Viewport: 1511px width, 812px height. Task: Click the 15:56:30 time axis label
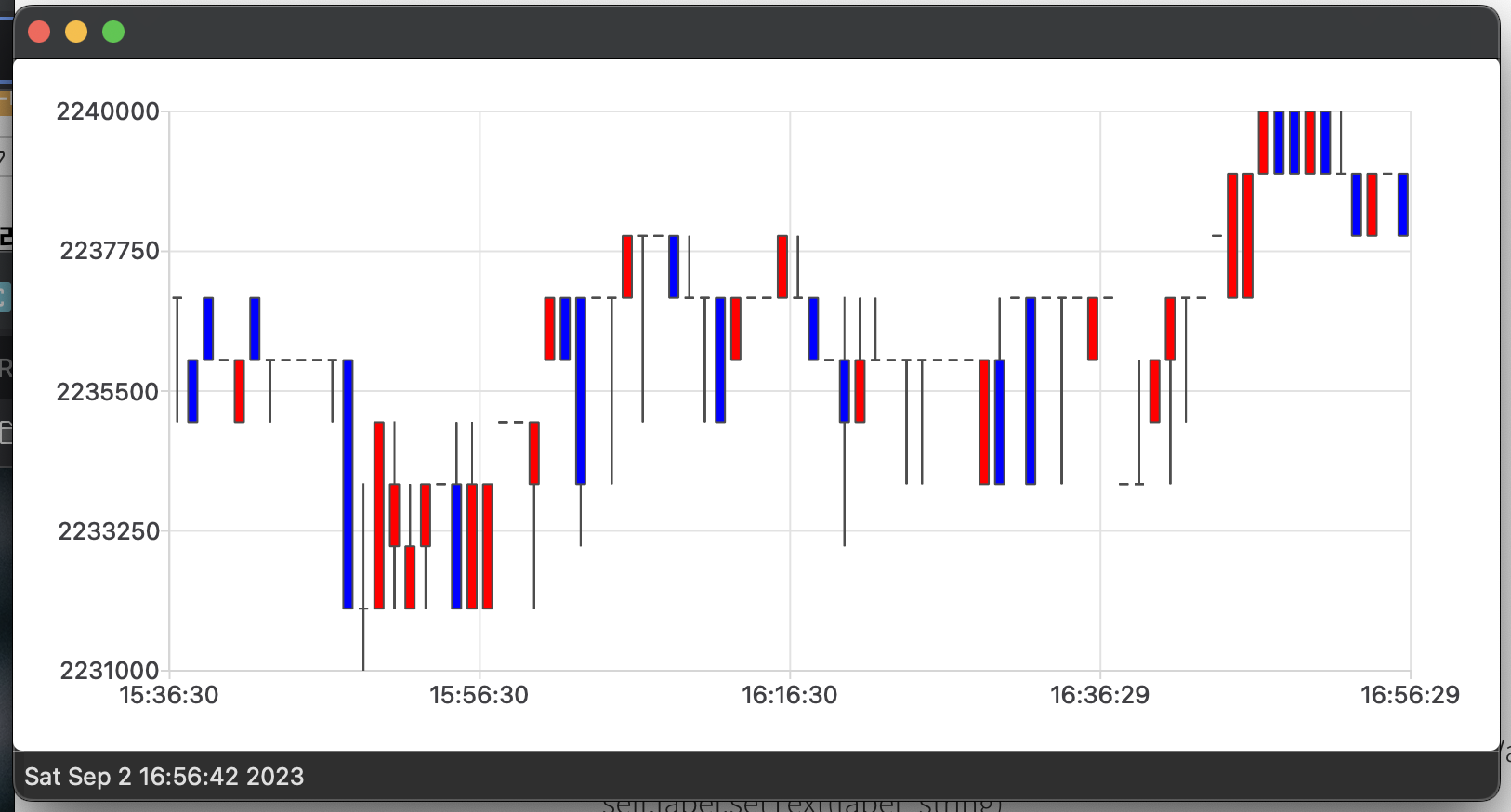(x=479, y=695)
